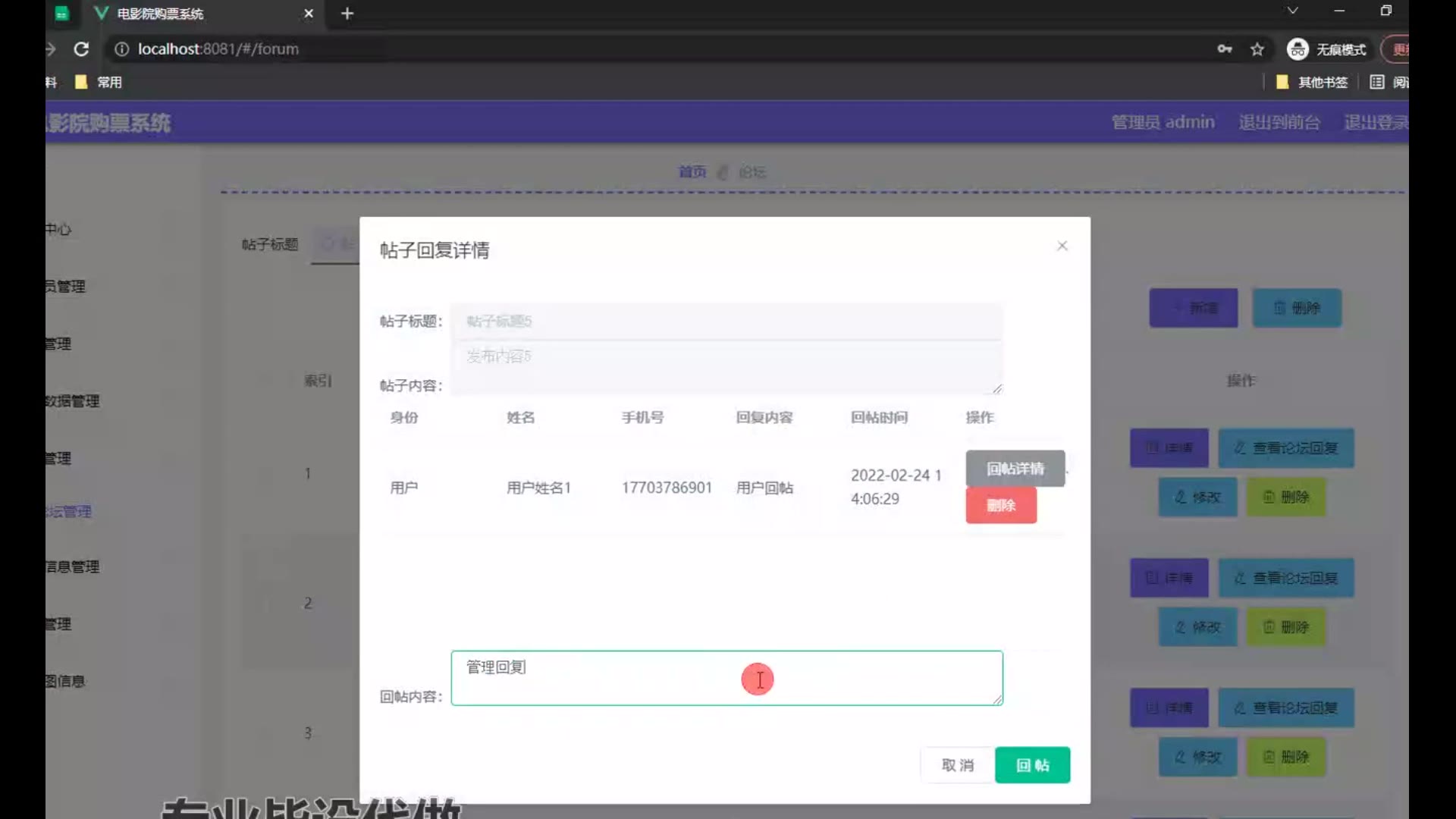Screen dimensions: 1456x819
Task: Click the site info icon beside localhost
Action: pos(121,49)
